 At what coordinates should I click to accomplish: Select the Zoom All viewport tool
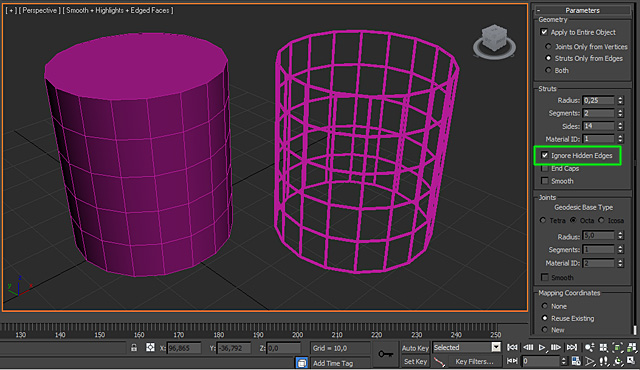[604, 347]
